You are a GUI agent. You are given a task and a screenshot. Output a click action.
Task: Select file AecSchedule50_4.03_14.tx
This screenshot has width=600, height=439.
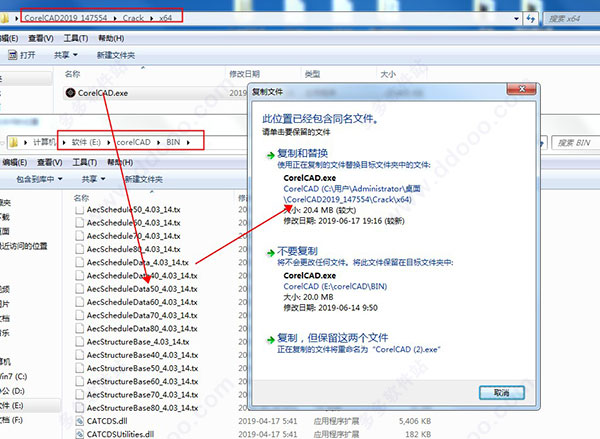tap(133, 209)
